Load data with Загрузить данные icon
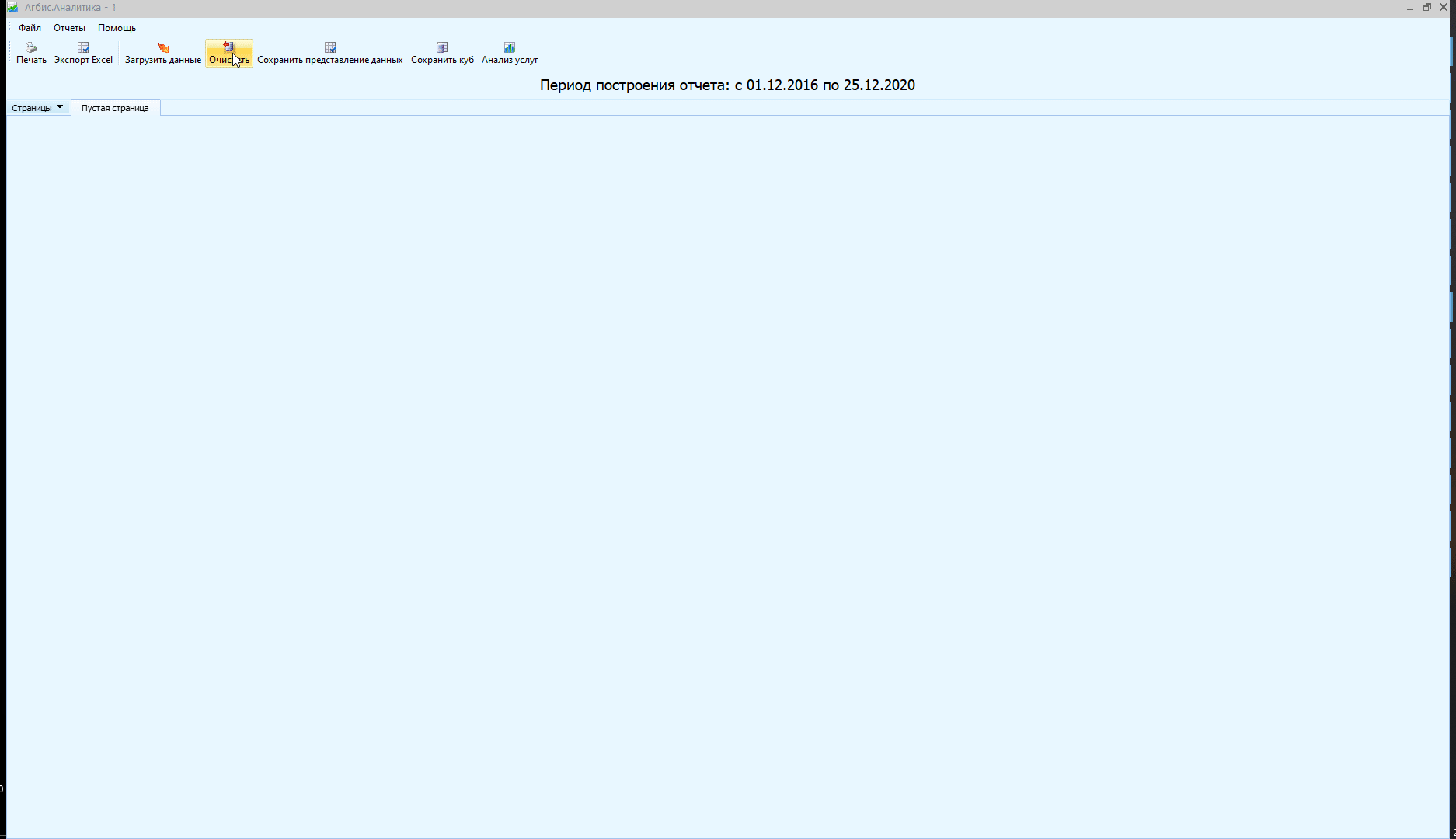The width and height of the screenshot is (1456, 839). point(163,47)
